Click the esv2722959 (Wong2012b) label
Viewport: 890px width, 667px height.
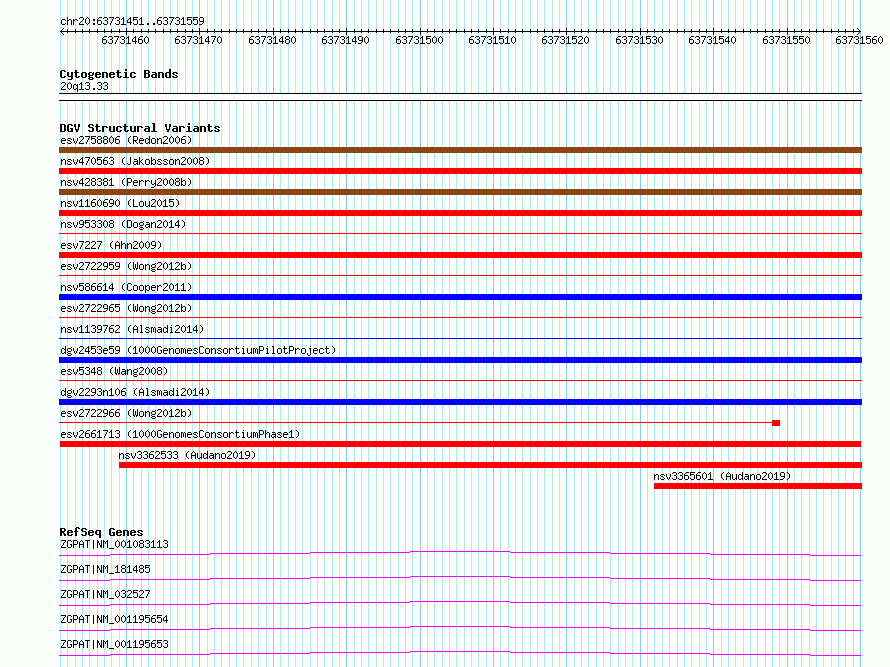126,266
